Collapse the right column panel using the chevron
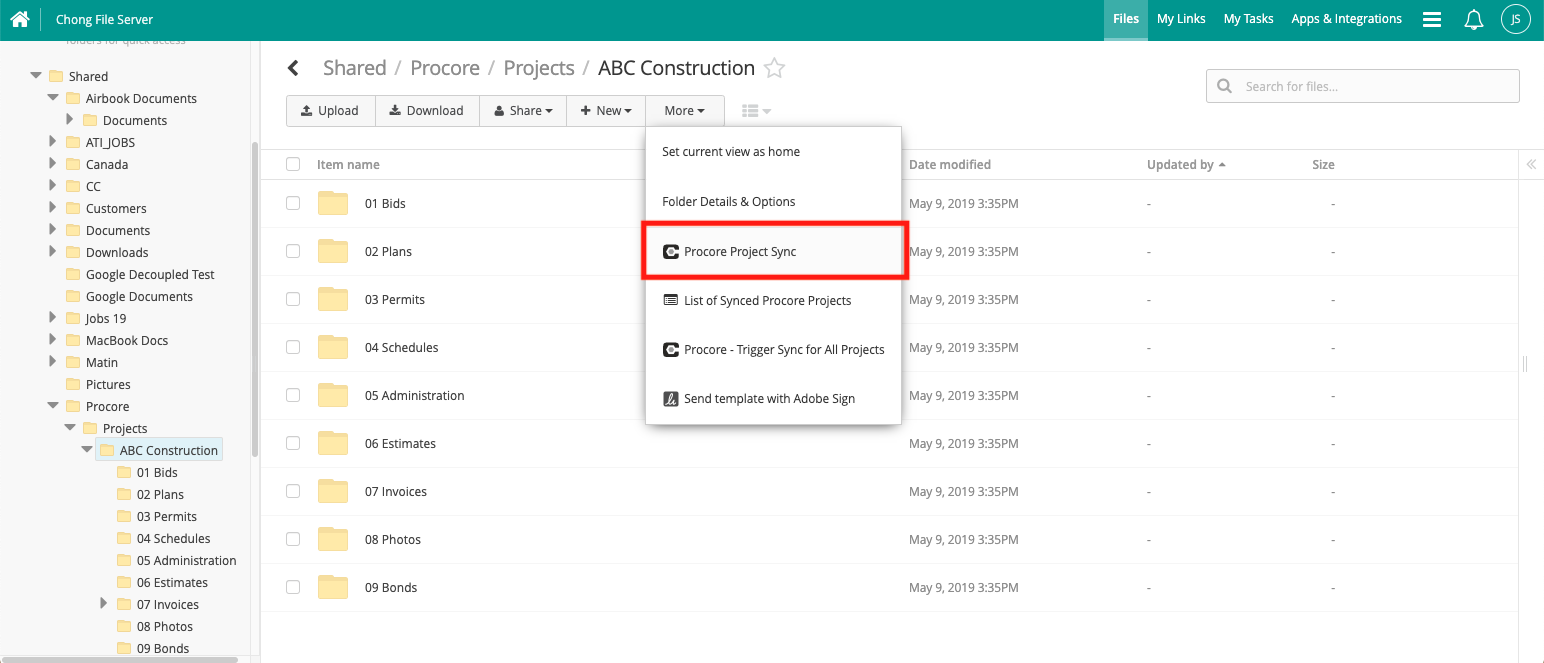1544x663 pixels. pyautogui.click(x=1531, y=164)
